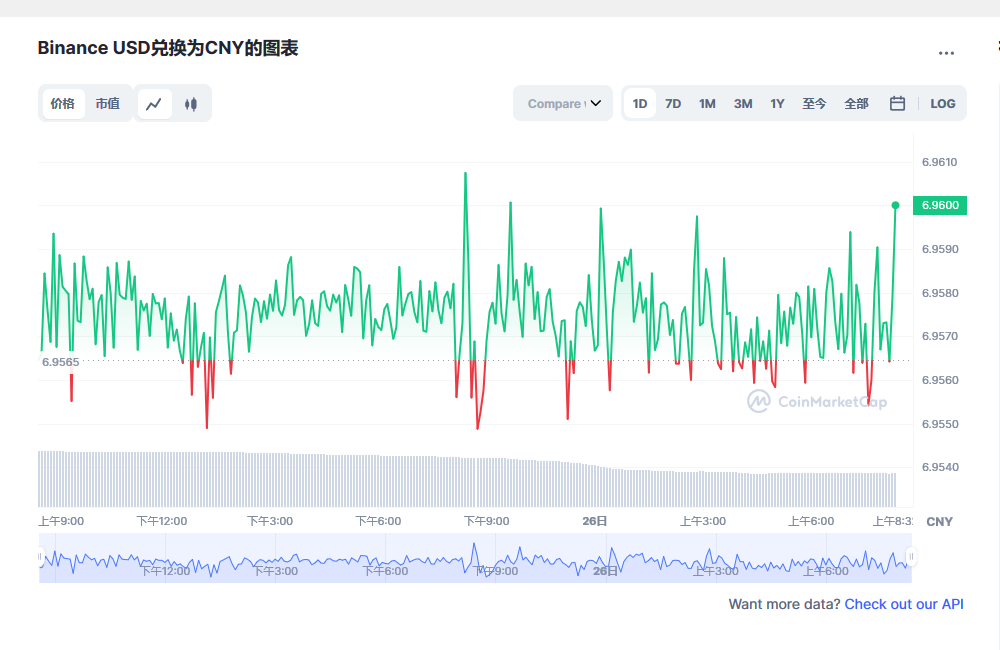The width and height of the screenshot is (1000, 650).
Task: Click the 6.9550 y-axis label
Action: click(939, 424)
